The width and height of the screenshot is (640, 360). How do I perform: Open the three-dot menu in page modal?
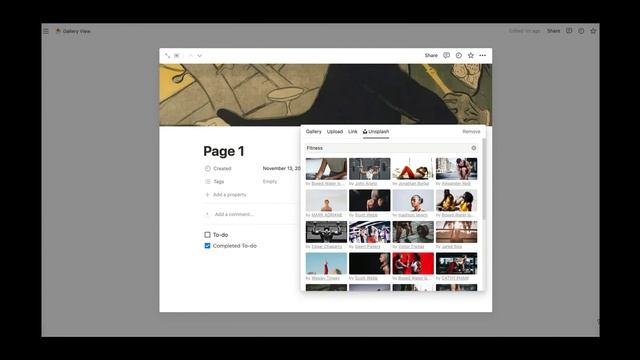(483, 56)
